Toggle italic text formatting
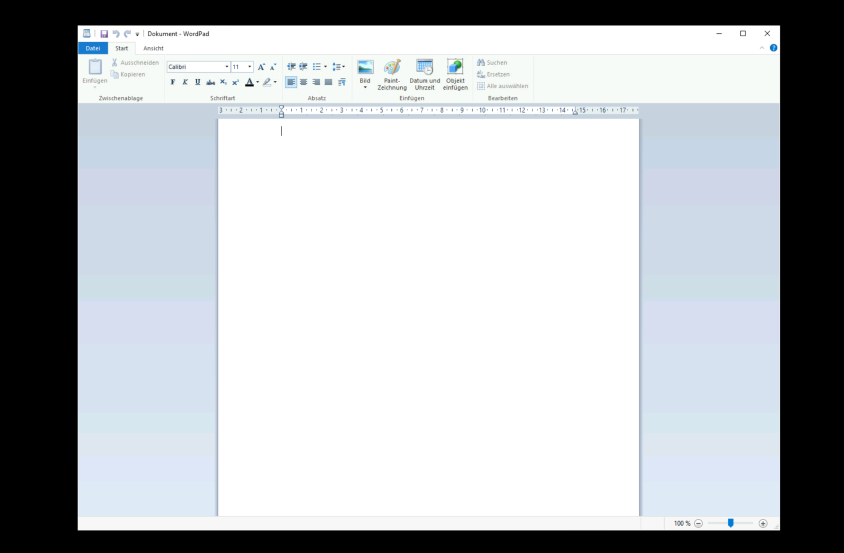This screenshot has height=553, width=844. click(185, 82)
